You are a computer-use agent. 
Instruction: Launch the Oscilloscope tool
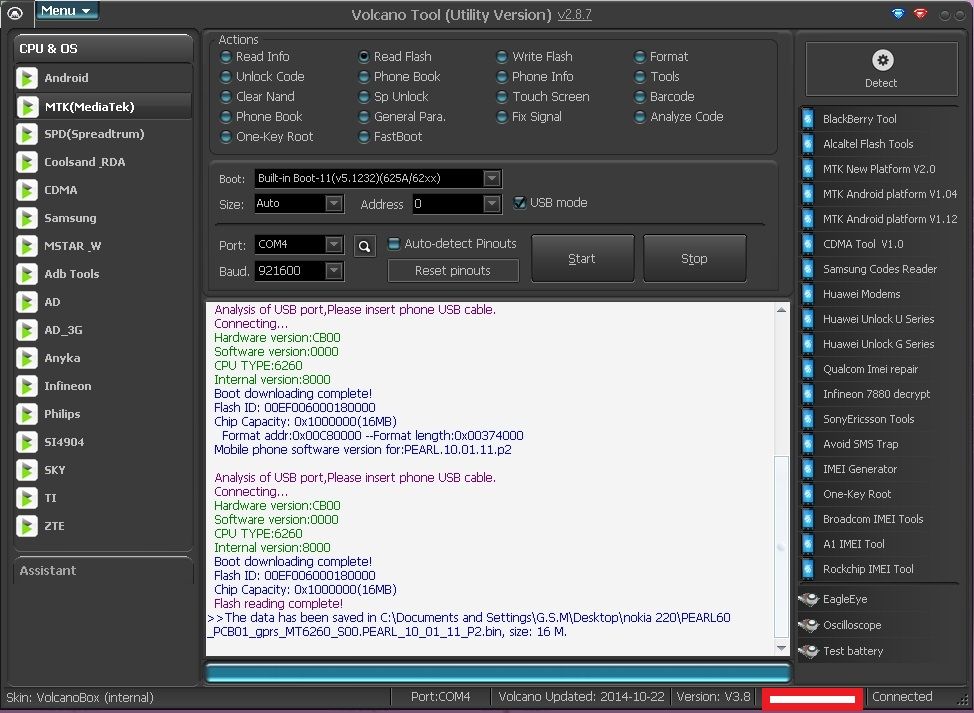851,625
